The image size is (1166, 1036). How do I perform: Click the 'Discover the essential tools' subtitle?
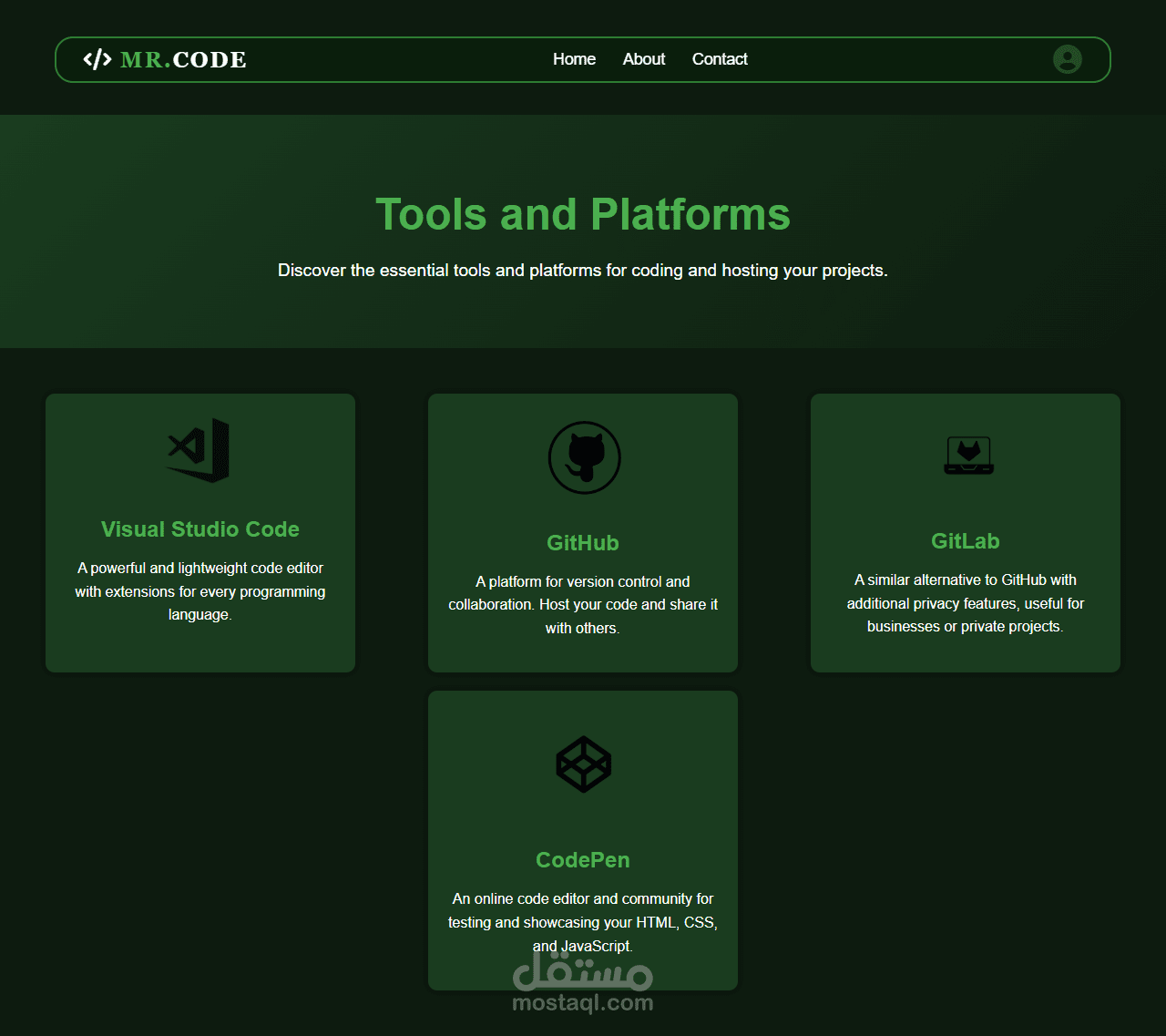(583, 271)
